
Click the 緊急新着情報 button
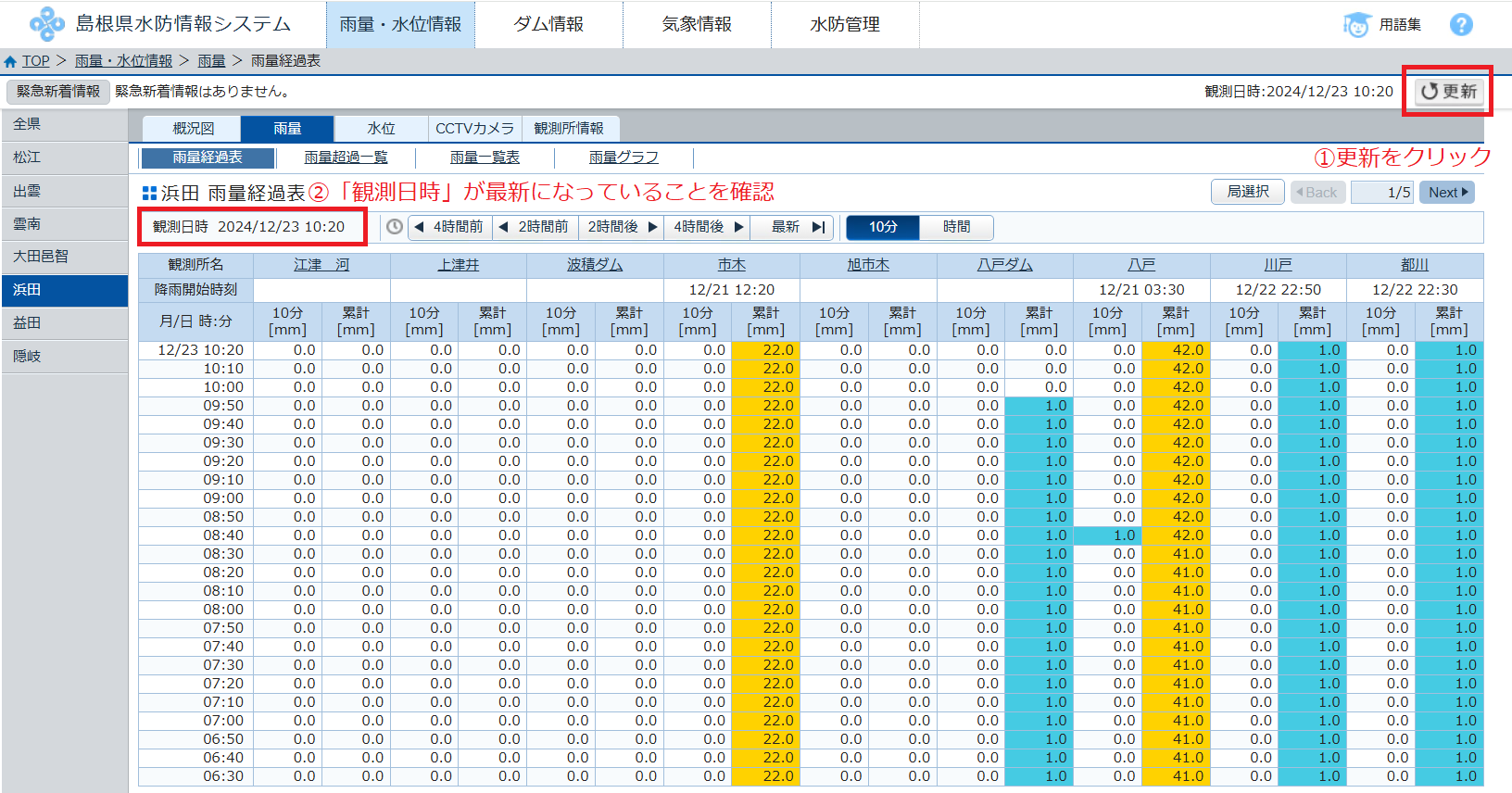58,92
